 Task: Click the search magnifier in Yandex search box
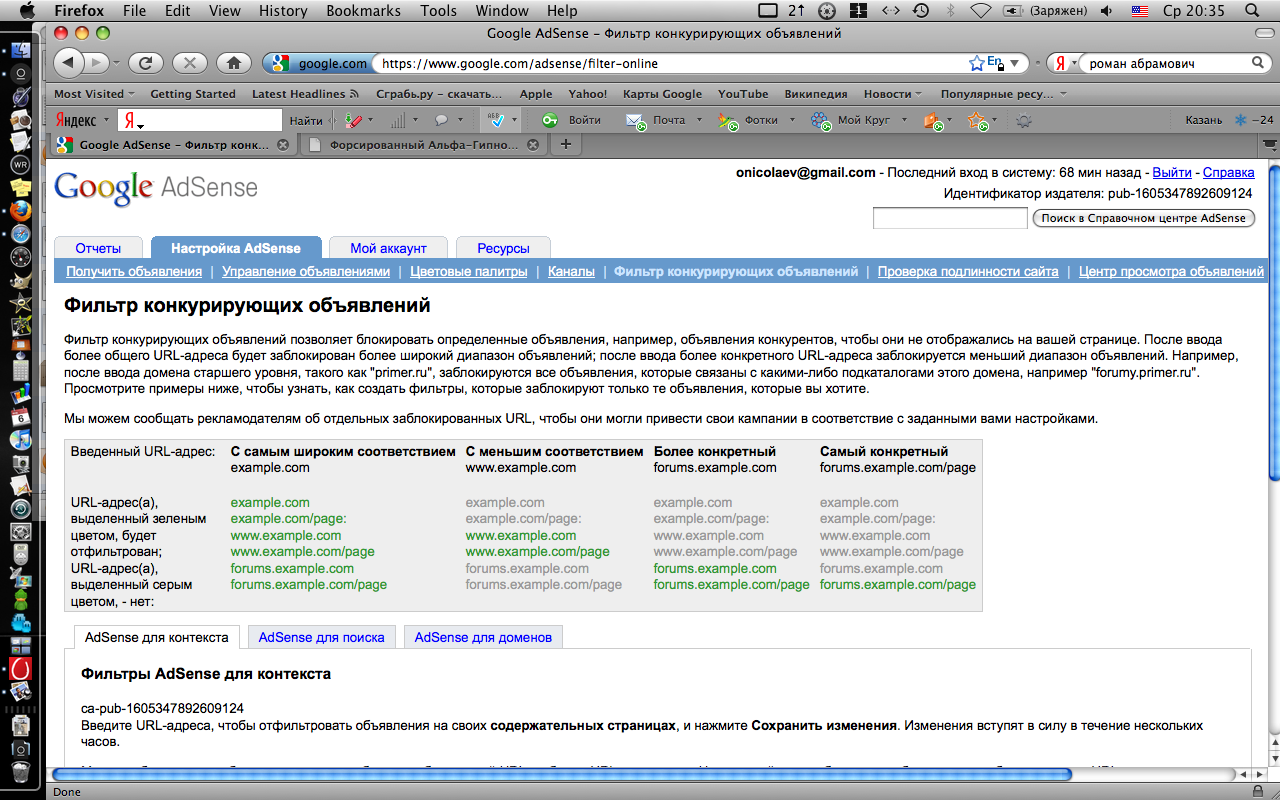pos(1258,63)
